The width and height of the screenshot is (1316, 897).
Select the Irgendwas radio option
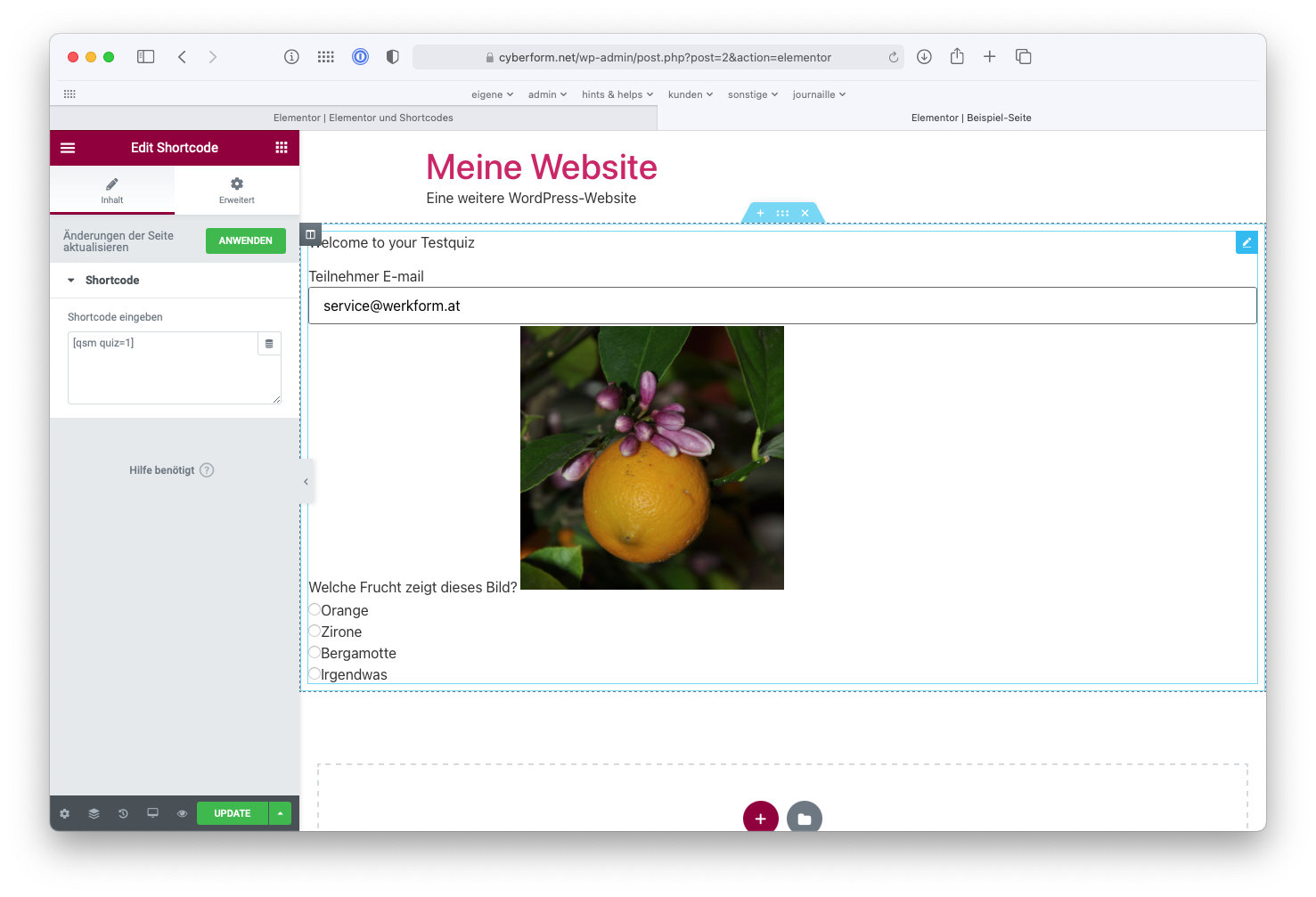315,674
